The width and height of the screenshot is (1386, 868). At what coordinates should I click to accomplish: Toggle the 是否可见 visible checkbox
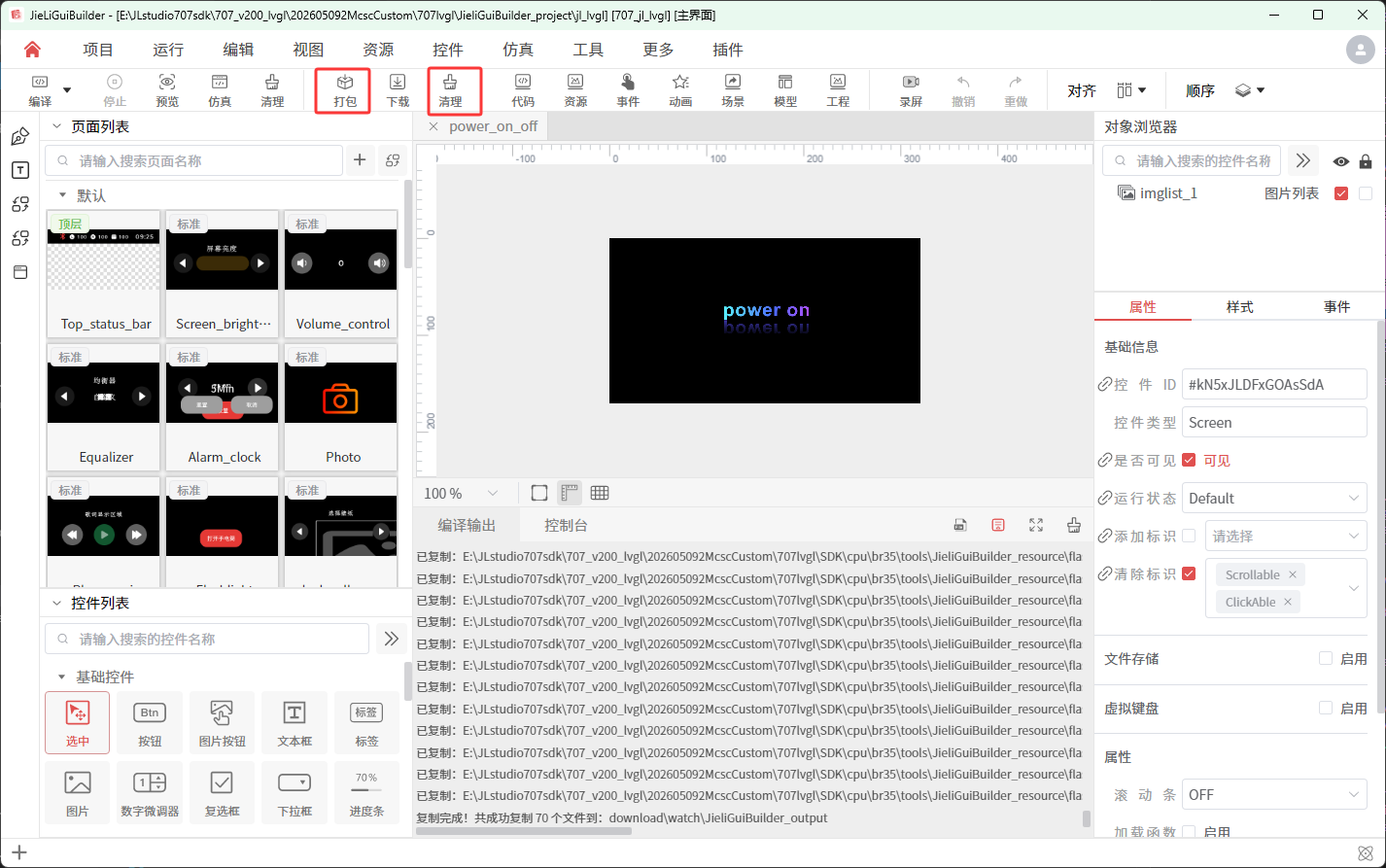pyautogui.click(x=1189, y=460)
